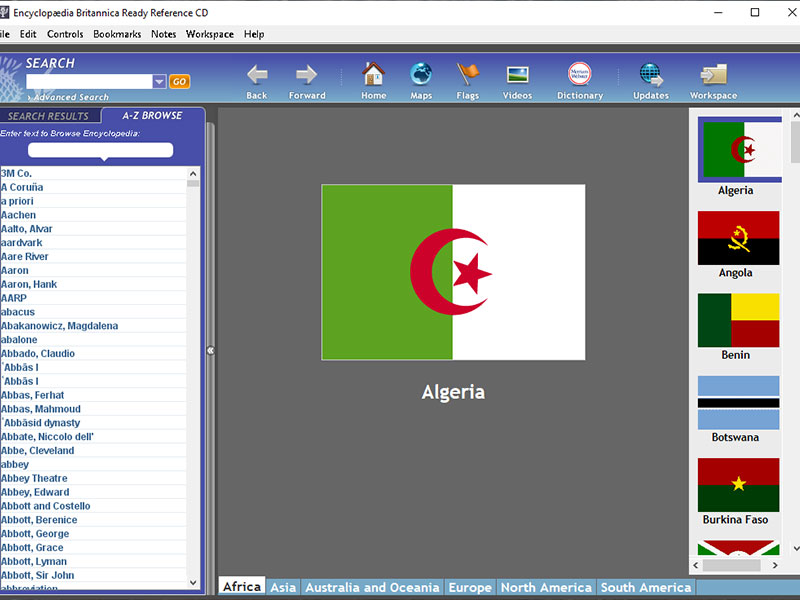Switch to the South America tab
Screen dimensions: 800x600
[x=645, y=587]
